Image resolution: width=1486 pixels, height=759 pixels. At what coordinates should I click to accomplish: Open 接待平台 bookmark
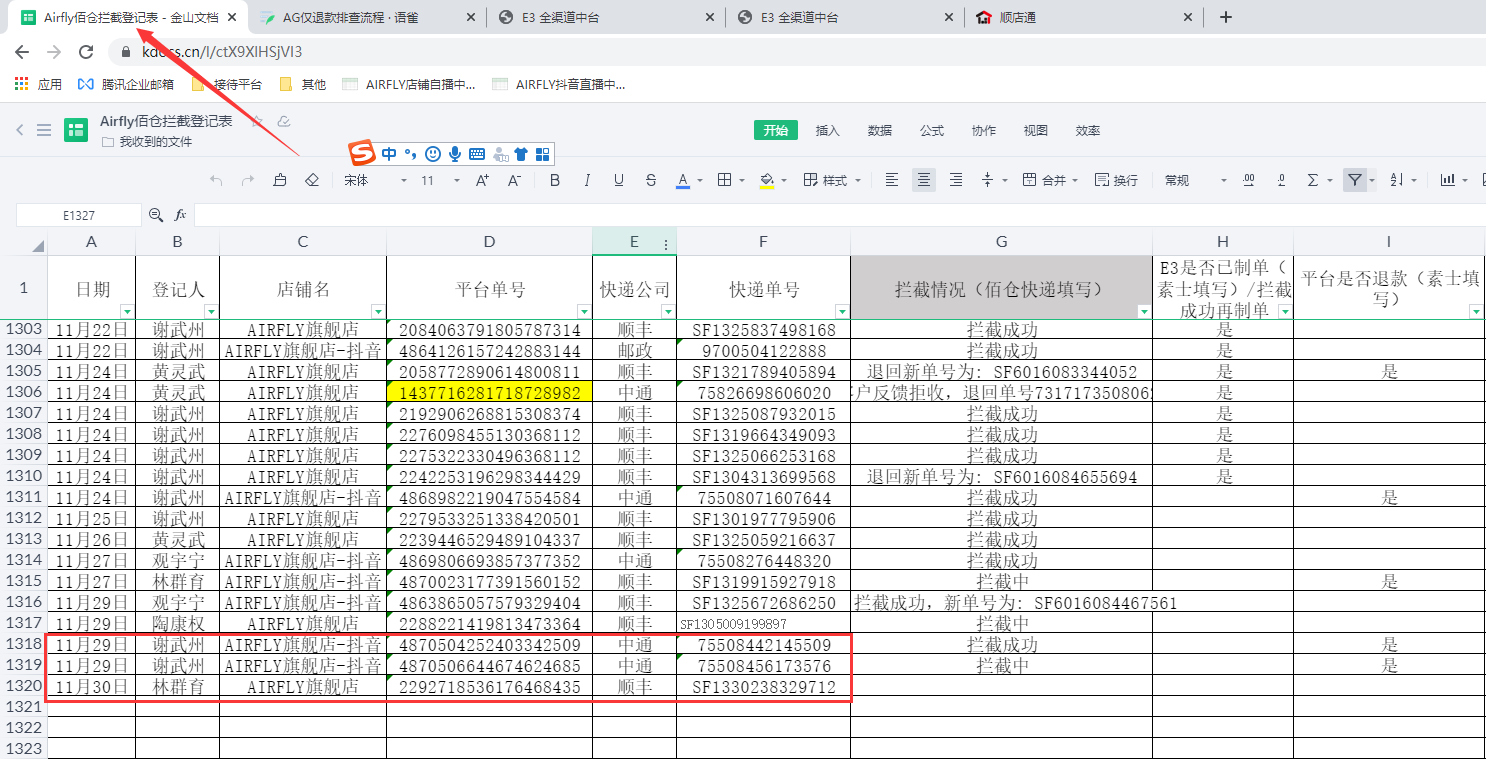point(226,85)
